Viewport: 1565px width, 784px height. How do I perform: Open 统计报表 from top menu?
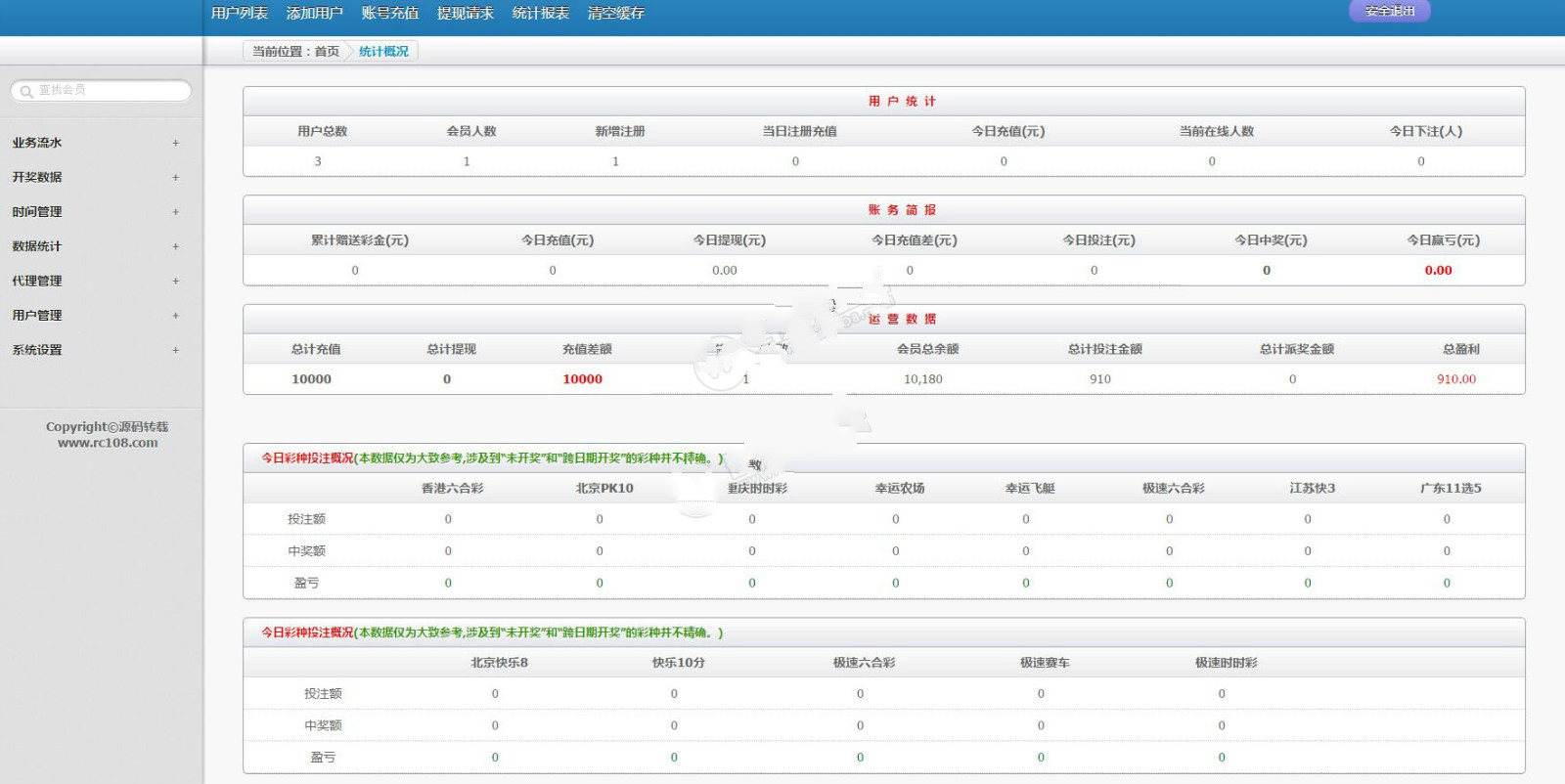[541, 13]
